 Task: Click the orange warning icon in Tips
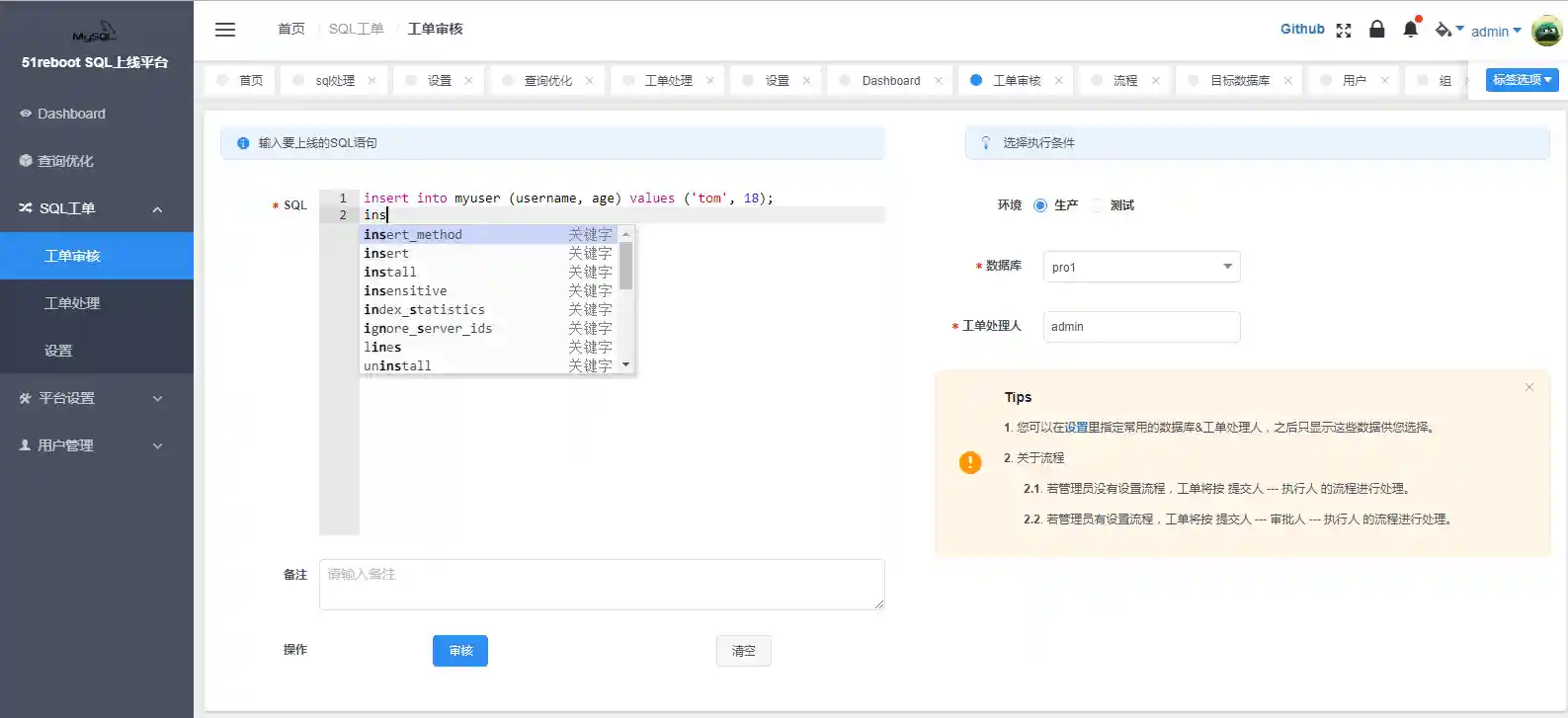point(970,462)
